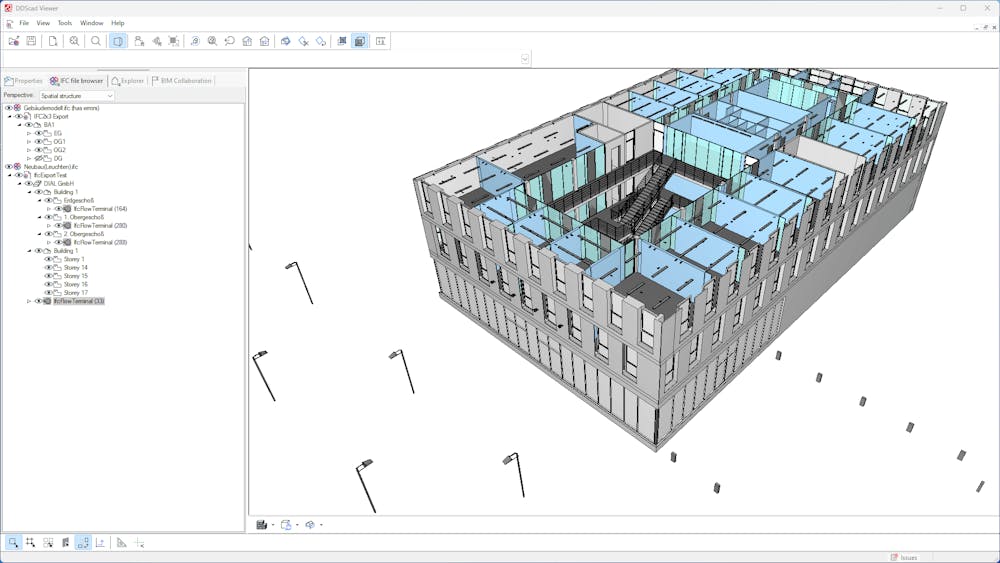Toggle visibility eye of Gebäudemodell.ifc
This screenshot has height=563, width=1000.
coord(8,108)
